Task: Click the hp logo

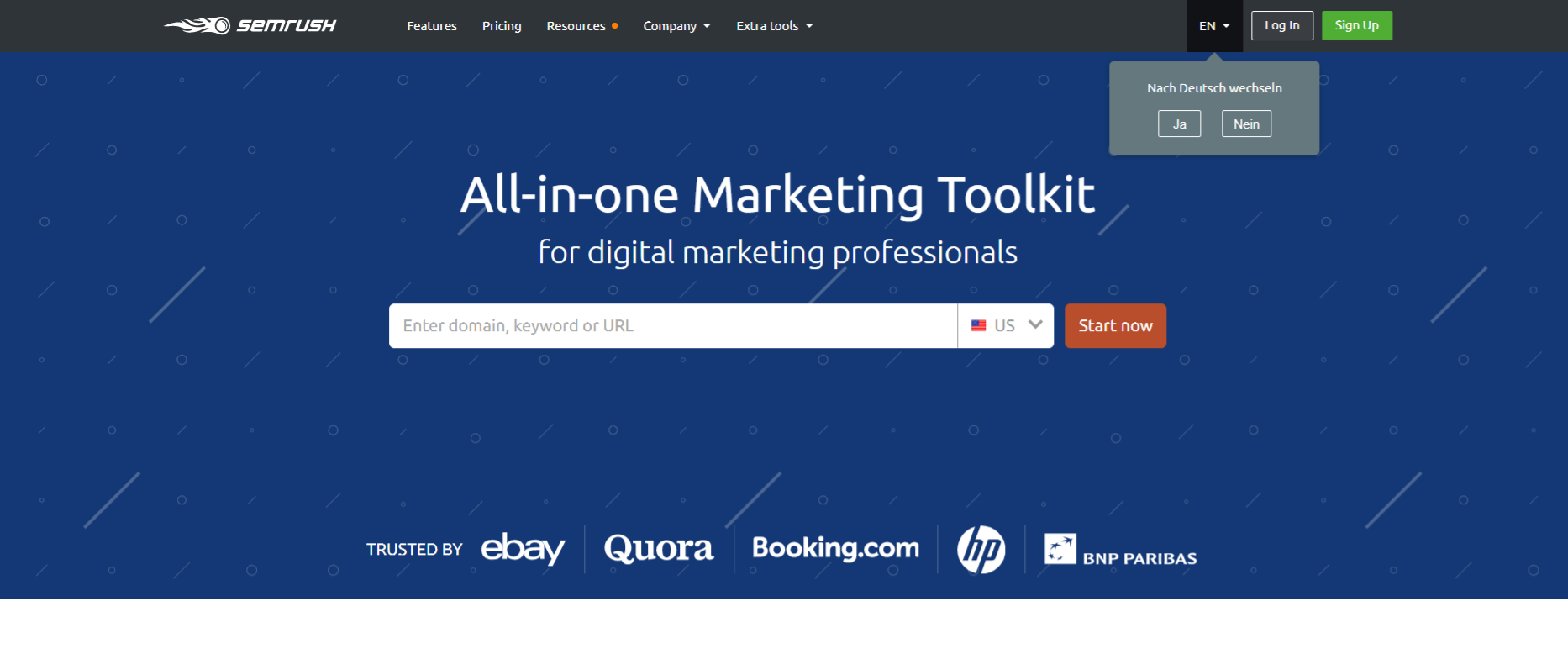Action: pyautogui.click(x=981, y=550)
